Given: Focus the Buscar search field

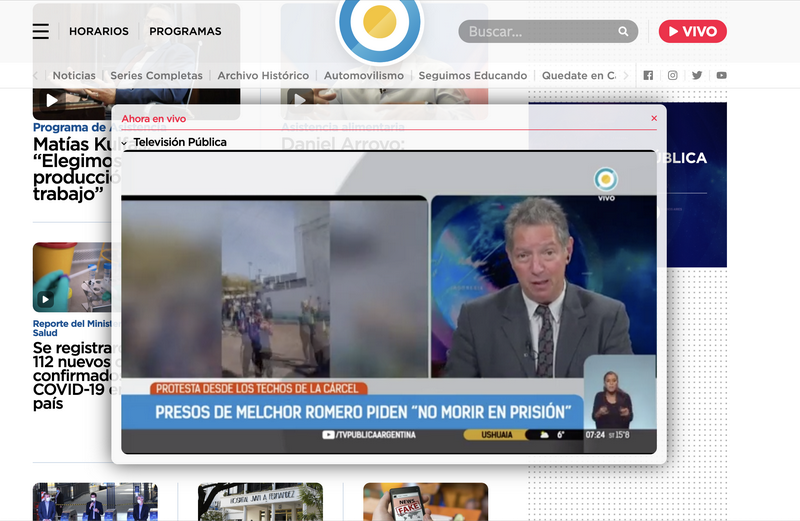Looking at the screenshot, I should (548, 32).
